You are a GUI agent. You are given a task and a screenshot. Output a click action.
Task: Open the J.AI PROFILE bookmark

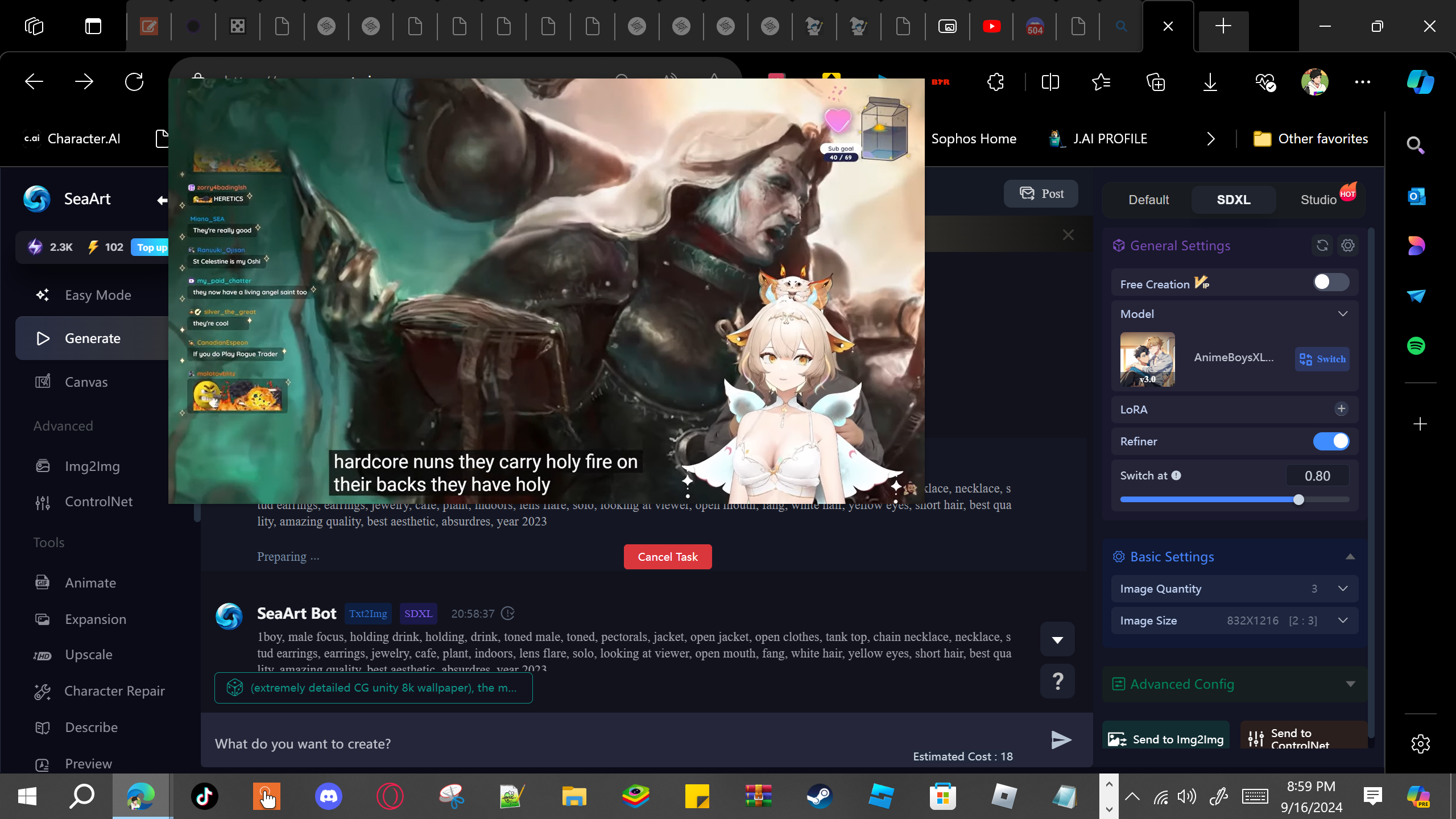tap(1098, 139)
